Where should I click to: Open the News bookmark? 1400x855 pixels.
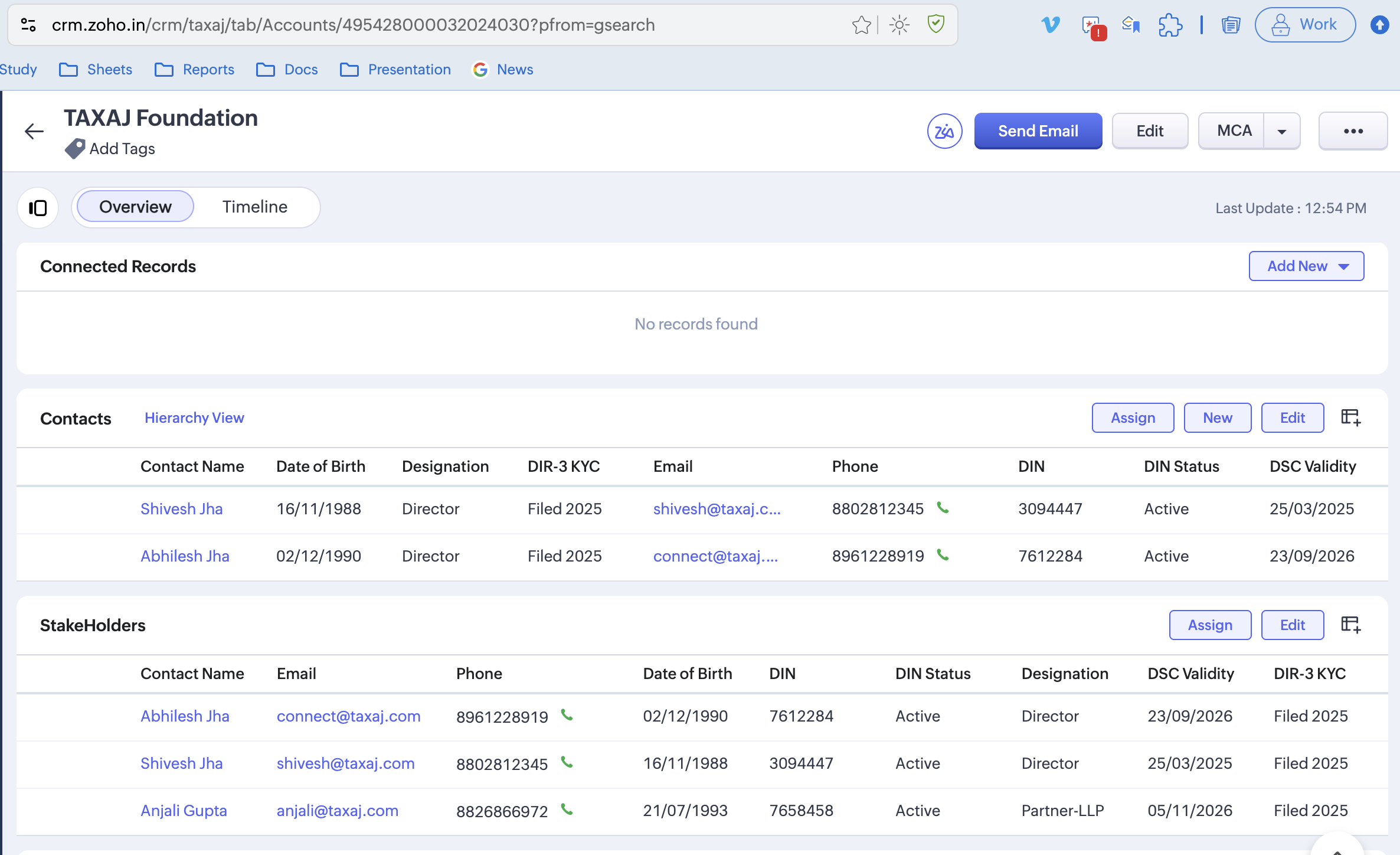[503, 70]
